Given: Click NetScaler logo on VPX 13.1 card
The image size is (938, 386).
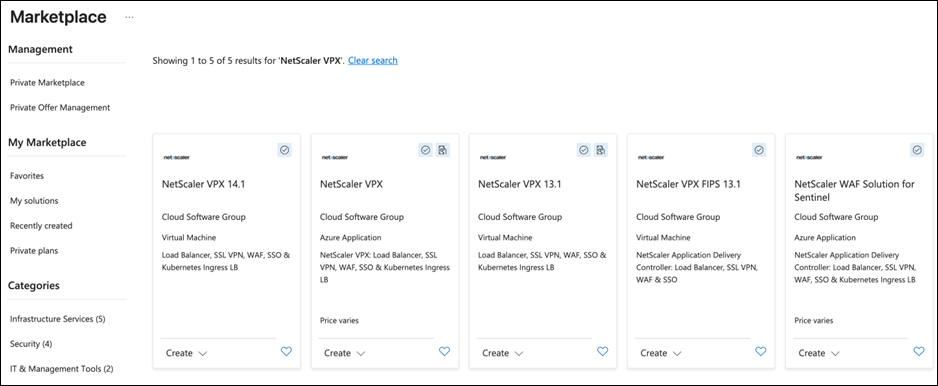Looking at the screenshot, I should (493, 157).
